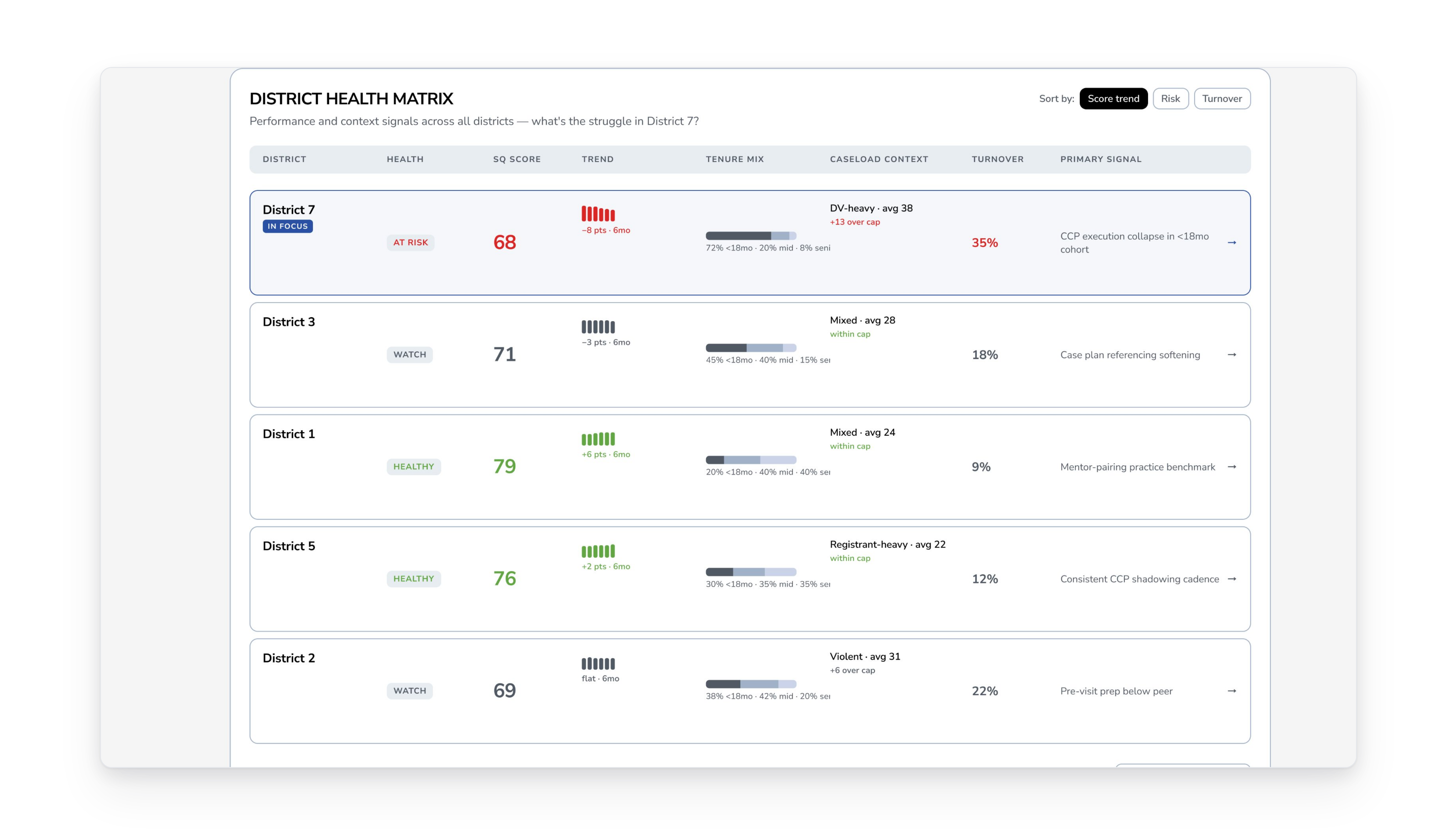Click SQ score 69
The width and height of the screenshot is (1456, 835).
(504, 691)
